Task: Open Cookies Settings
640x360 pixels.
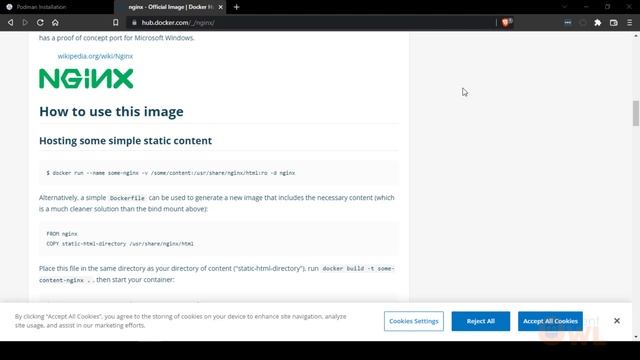Action: click(x=413, y=321)
